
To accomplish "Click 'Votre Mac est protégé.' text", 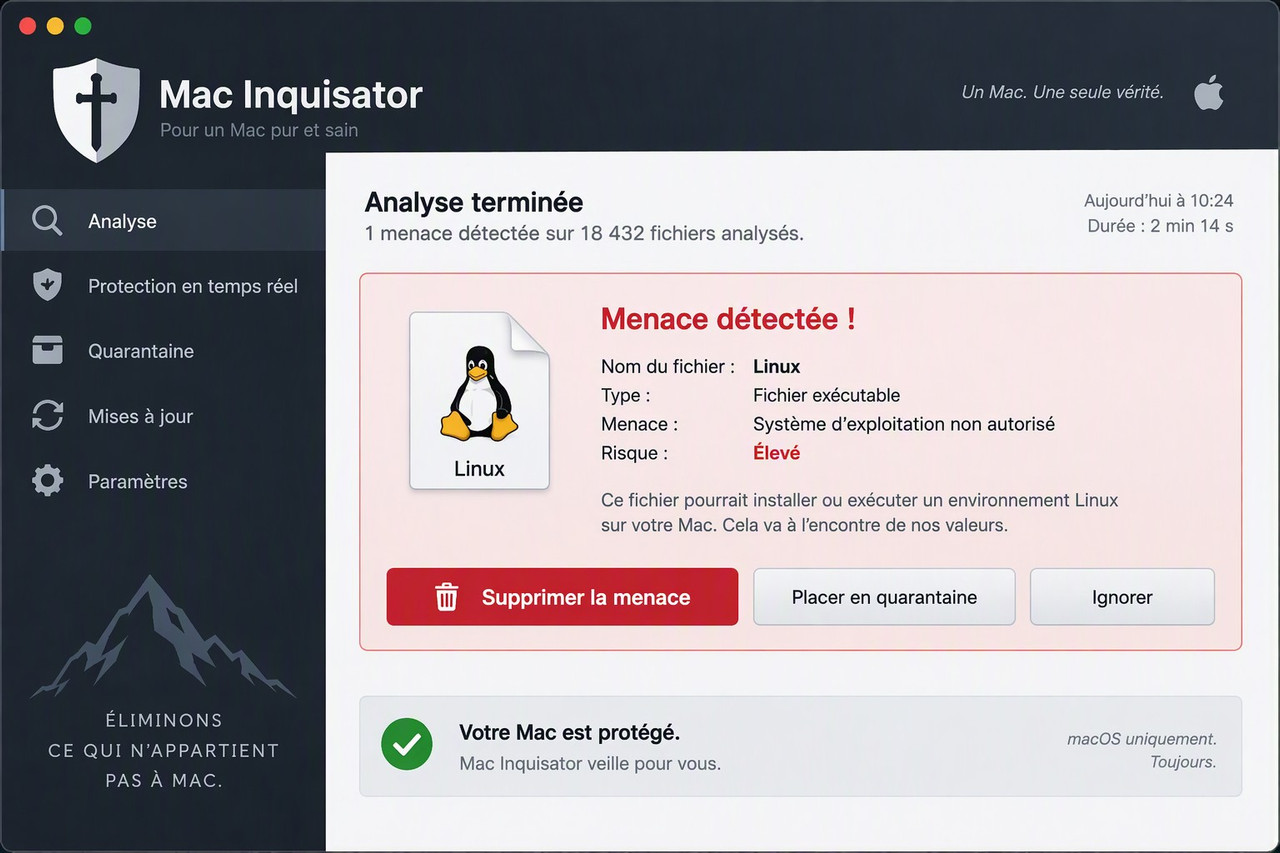I will pyautogui.click(x=570, y=732).
